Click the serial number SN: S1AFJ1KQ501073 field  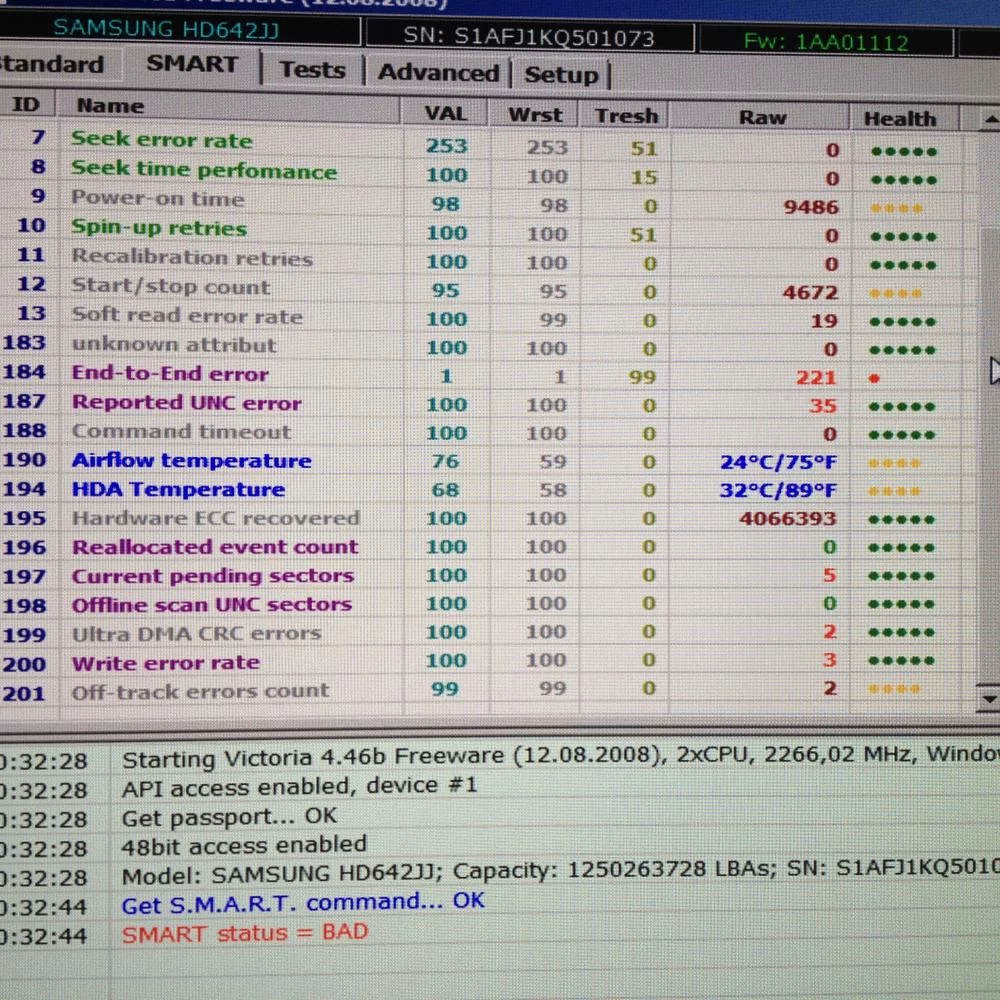pyautogui.click(x=529, y=37)
